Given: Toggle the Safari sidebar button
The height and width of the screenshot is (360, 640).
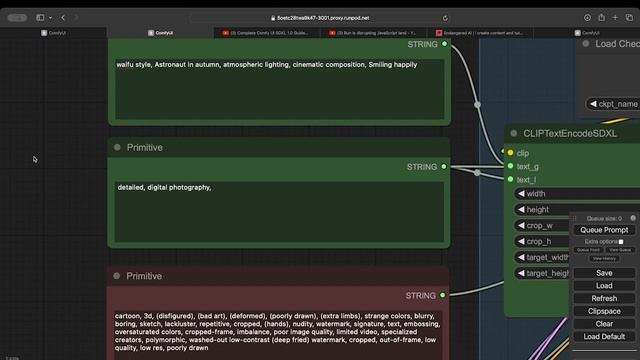Looking at the screenshot, I should coord(40,18).
